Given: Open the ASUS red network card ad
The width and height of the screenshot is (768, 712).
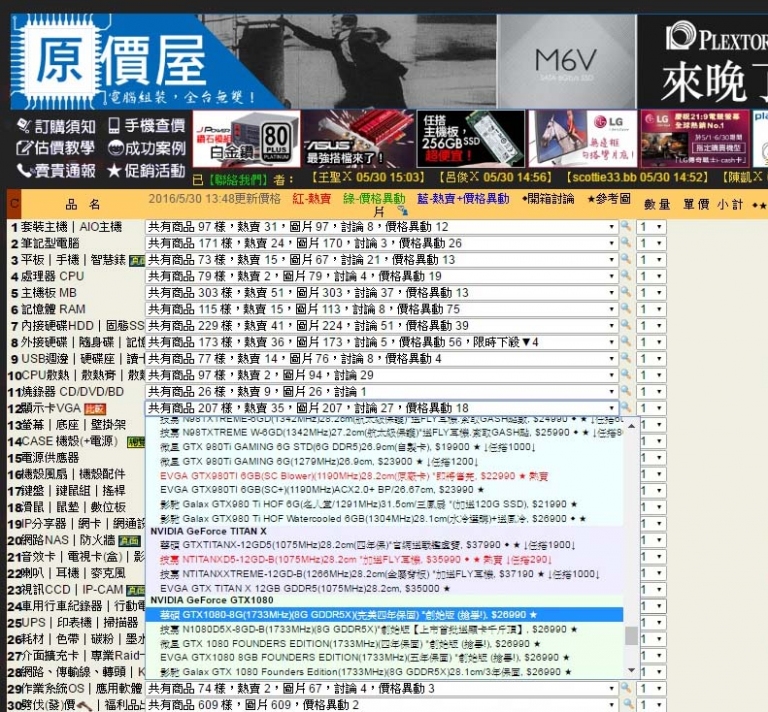Looking at the screenshot, I should (x=359, y=139).
